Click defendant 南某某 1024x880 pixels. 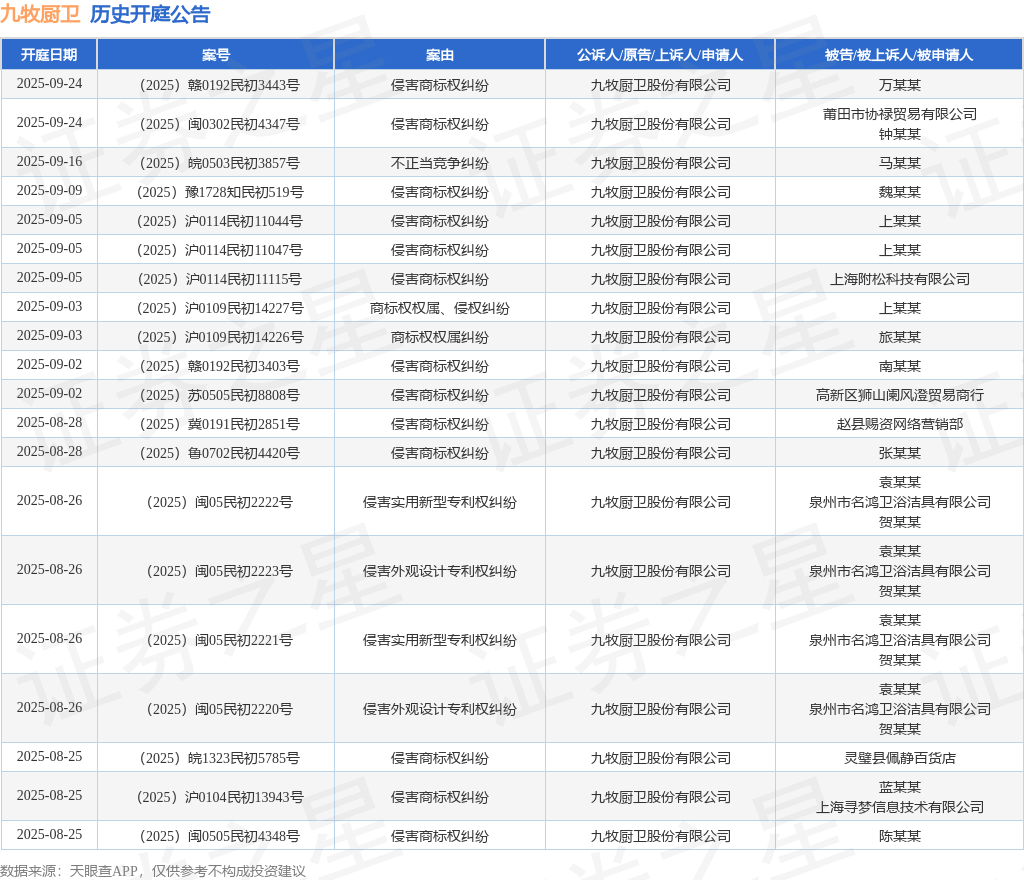(x=899, y=366)
